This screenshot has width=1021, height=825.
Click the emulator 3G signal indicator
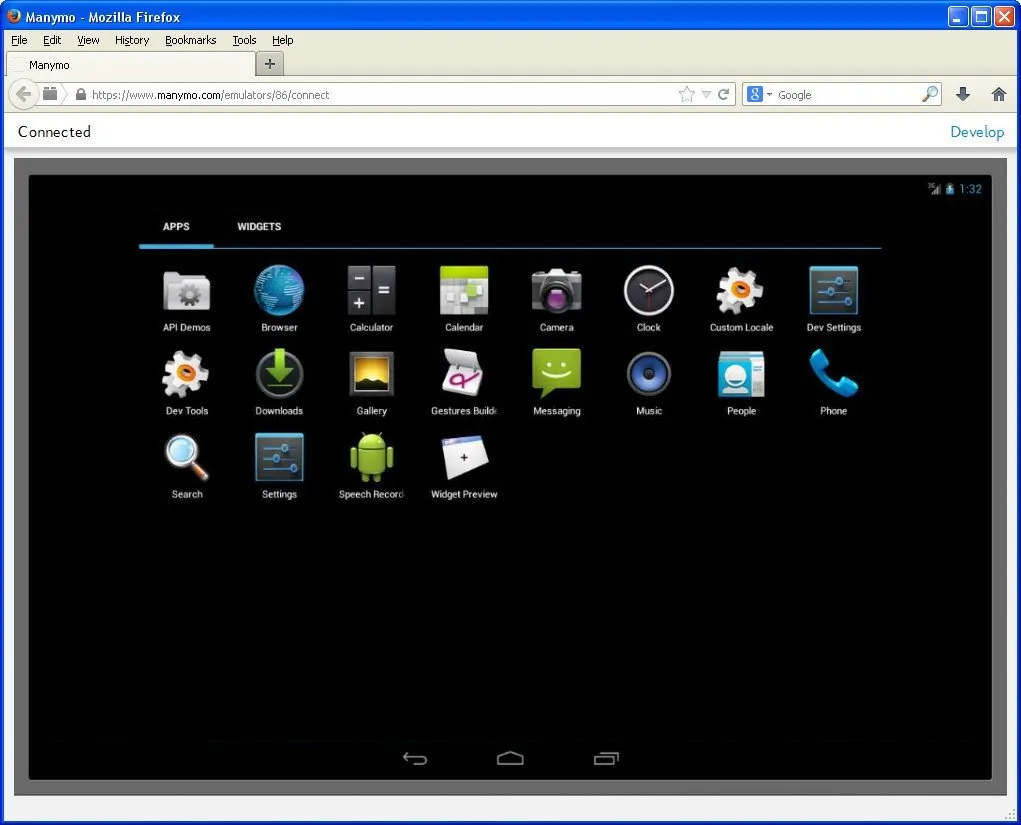click(x=934, y=189)
